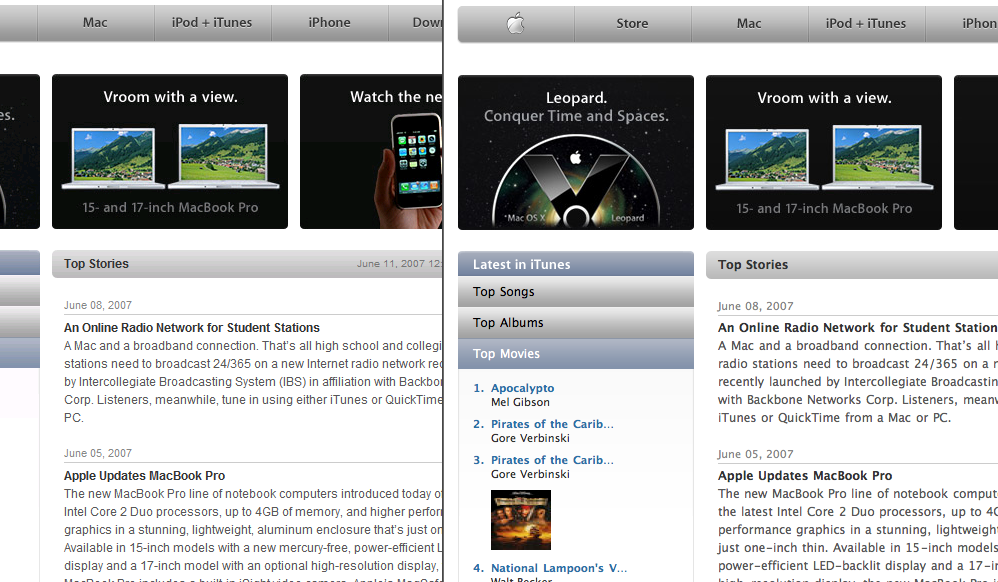The height and width of the screenshot is (582, 998).
Task: Open the Leopard Conquer Time and Spaces banner
Action: click(x=576, y=152)
